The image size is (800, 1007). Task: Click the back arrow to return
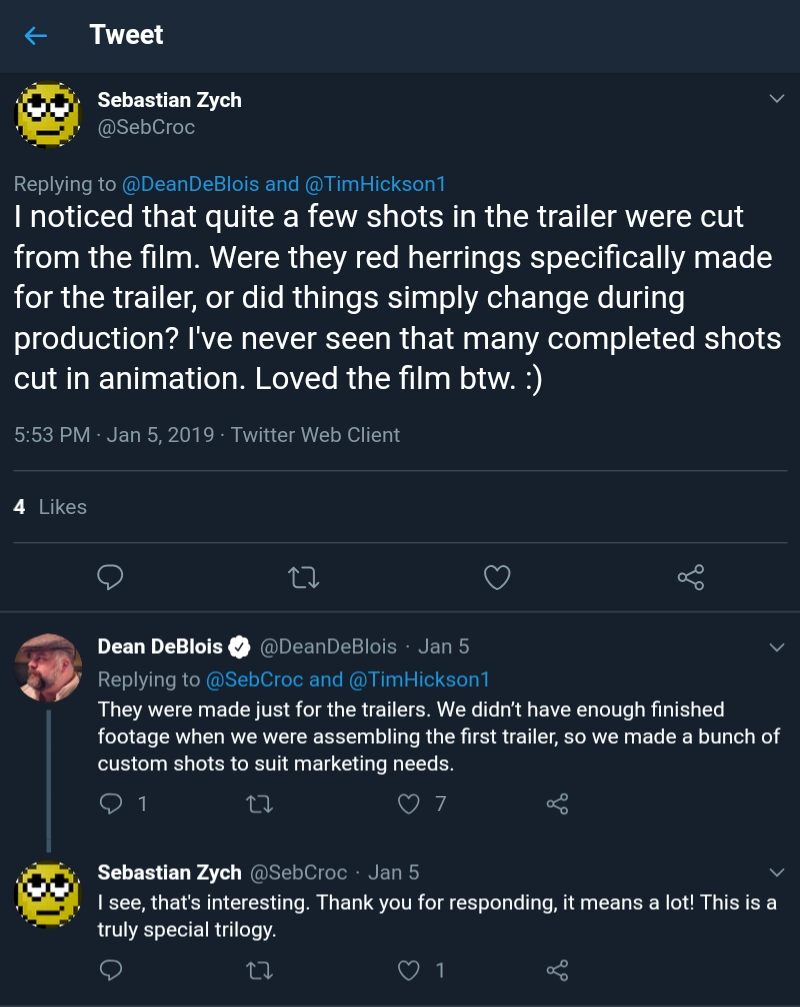coord(35,35)
